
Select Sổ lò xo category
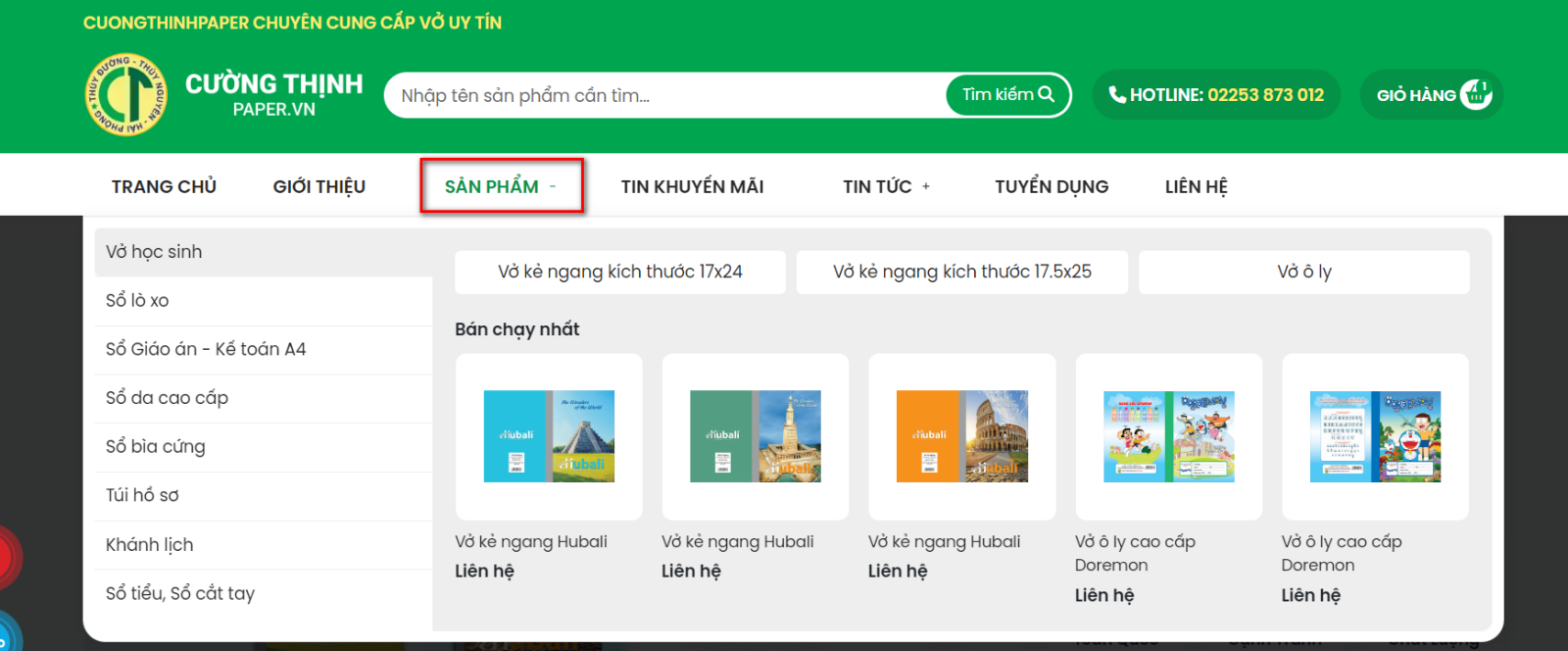(x=137, y=301)
